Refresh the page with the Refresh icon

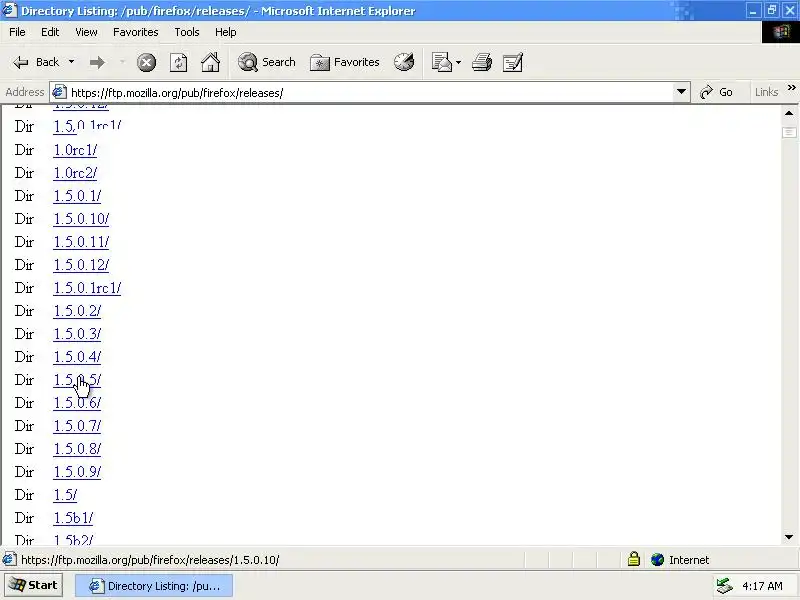(178, 62)
